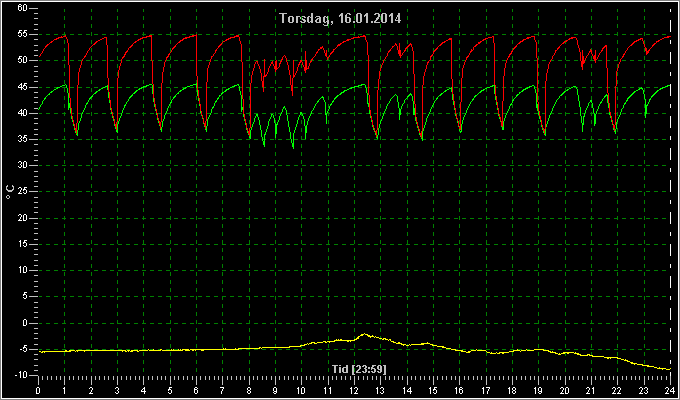The height and width of the screenshot is (400, 680).
Task: Click the 21 hour label on time axis
Action: (591, 390)
